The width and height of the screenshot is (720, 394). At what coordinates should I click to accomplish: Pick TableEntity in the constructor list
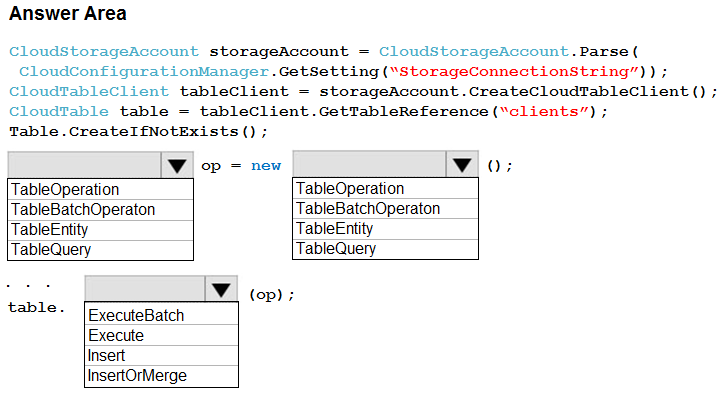click(x=385, y=229)
